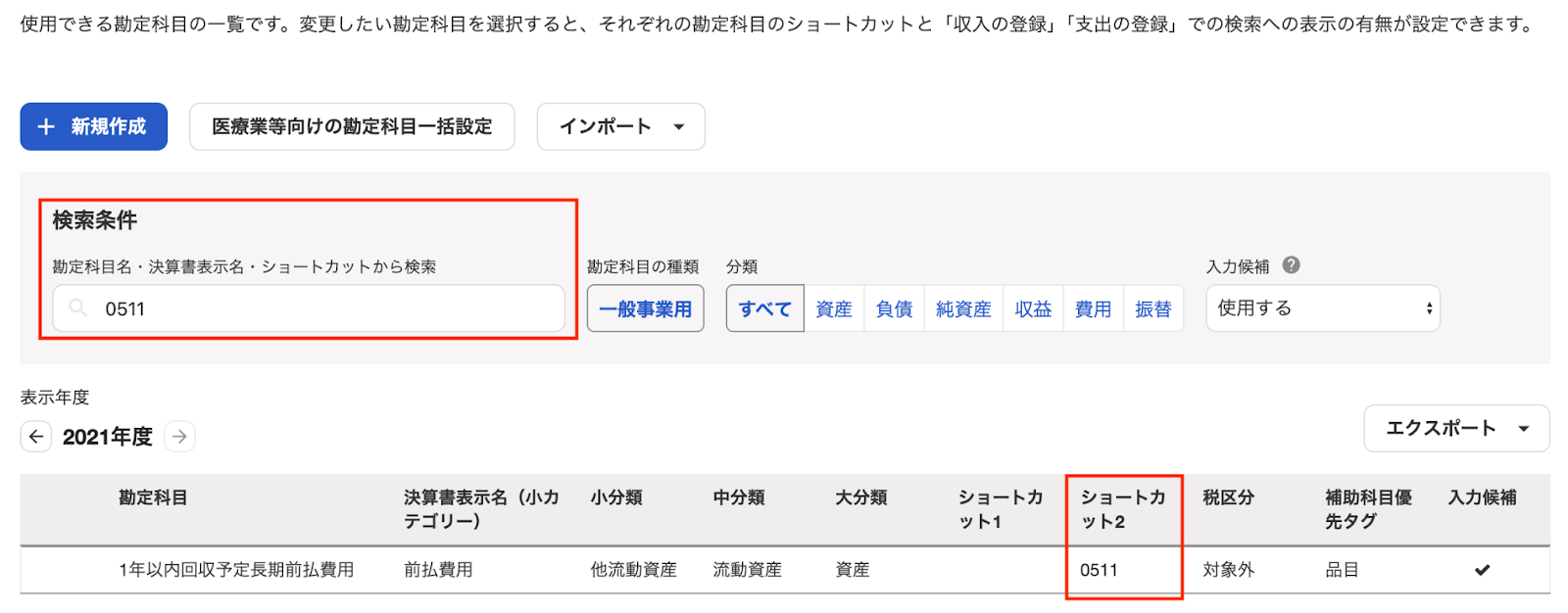Go to next fiscal year arrow

click(x=179, y=436)
